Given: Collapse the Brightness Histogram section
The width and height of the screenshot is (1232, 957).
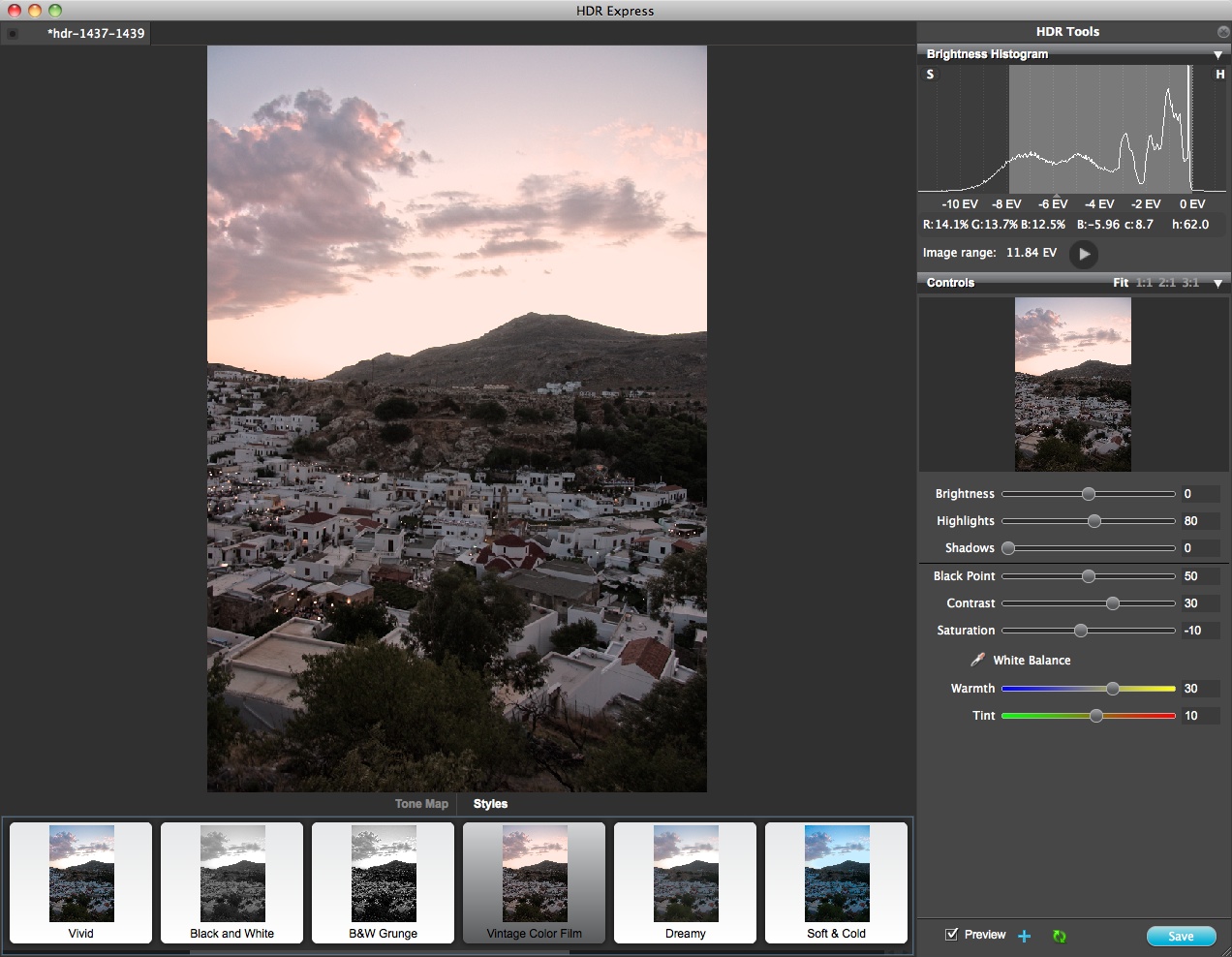Looking at the screenshot, I should [1217, 55].
